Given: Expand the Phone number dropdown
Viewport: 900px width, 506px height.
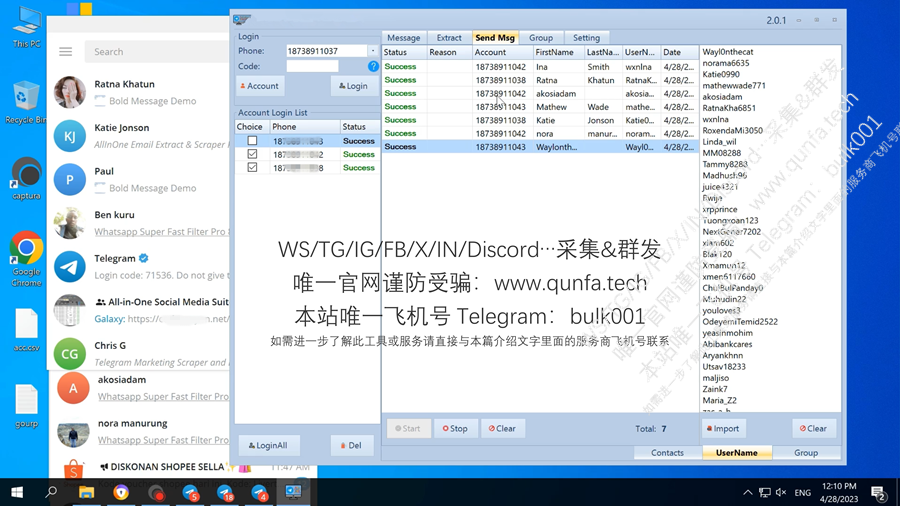Looking at the screenshot, I should (x=373, y=51).
